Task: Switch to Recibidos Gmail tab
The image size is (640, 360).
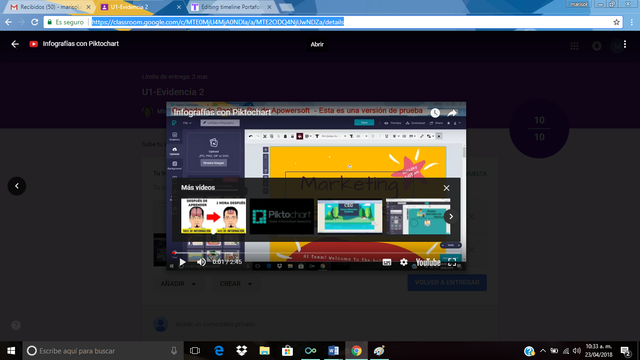Action: (51, 7)
